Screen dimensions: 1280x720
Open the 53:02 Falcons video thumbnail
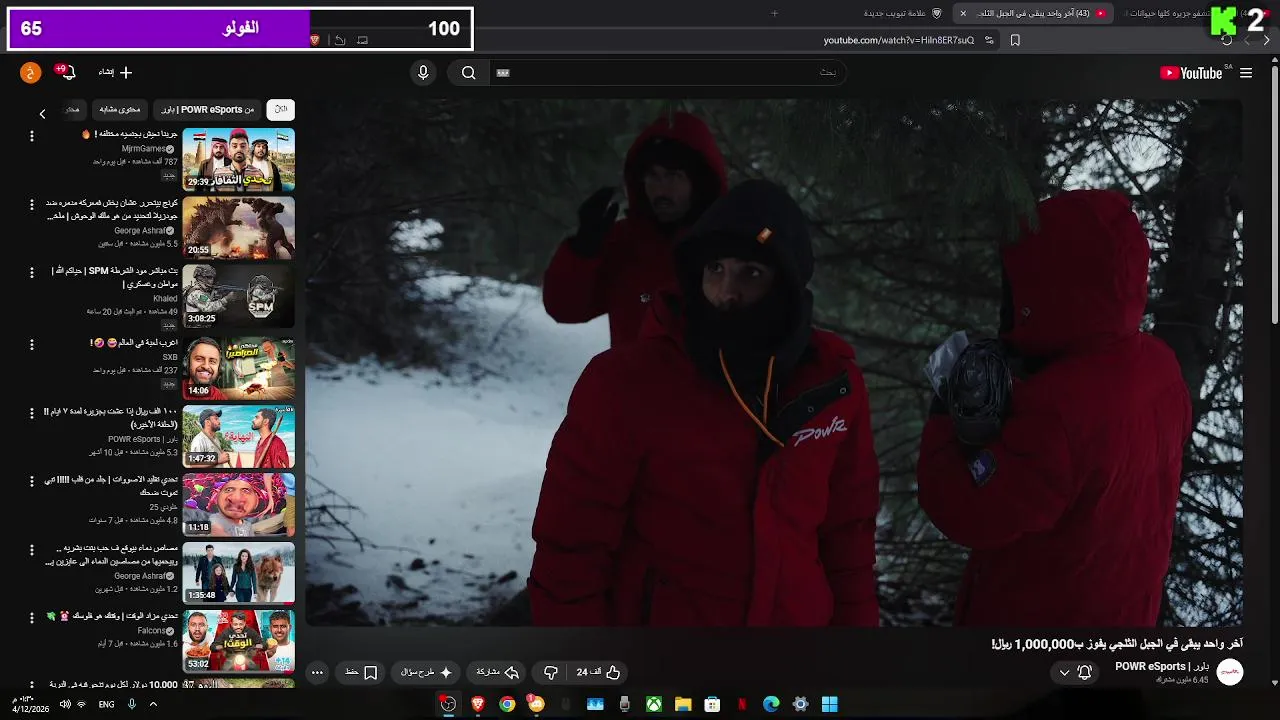pos(238,641)
